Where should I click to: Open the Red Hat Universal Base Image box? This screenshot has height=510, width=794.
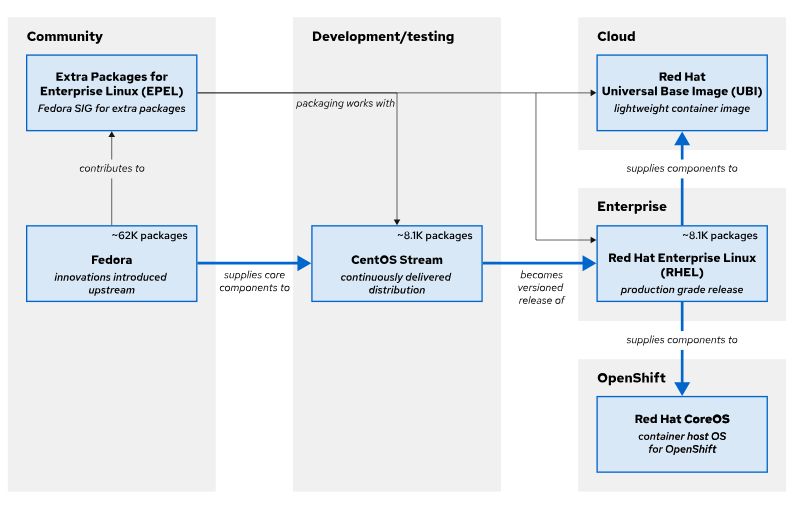(682, 92)
